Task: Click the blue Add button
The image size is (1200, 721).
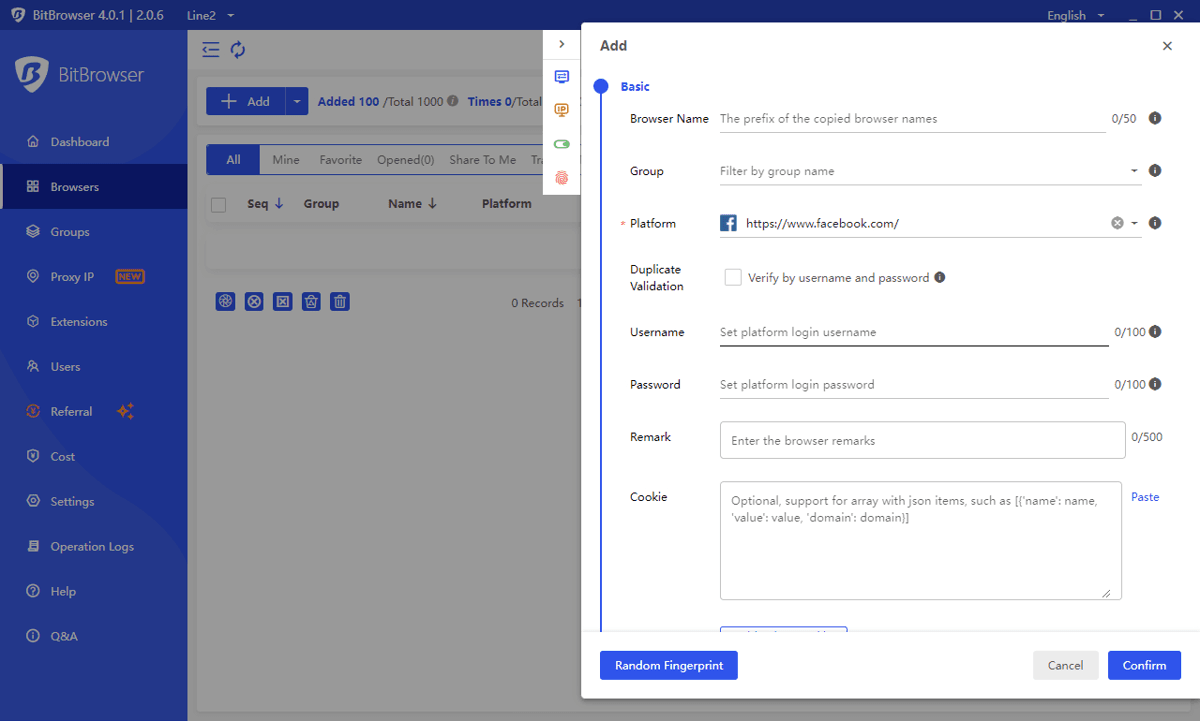Action: point(246,101)
